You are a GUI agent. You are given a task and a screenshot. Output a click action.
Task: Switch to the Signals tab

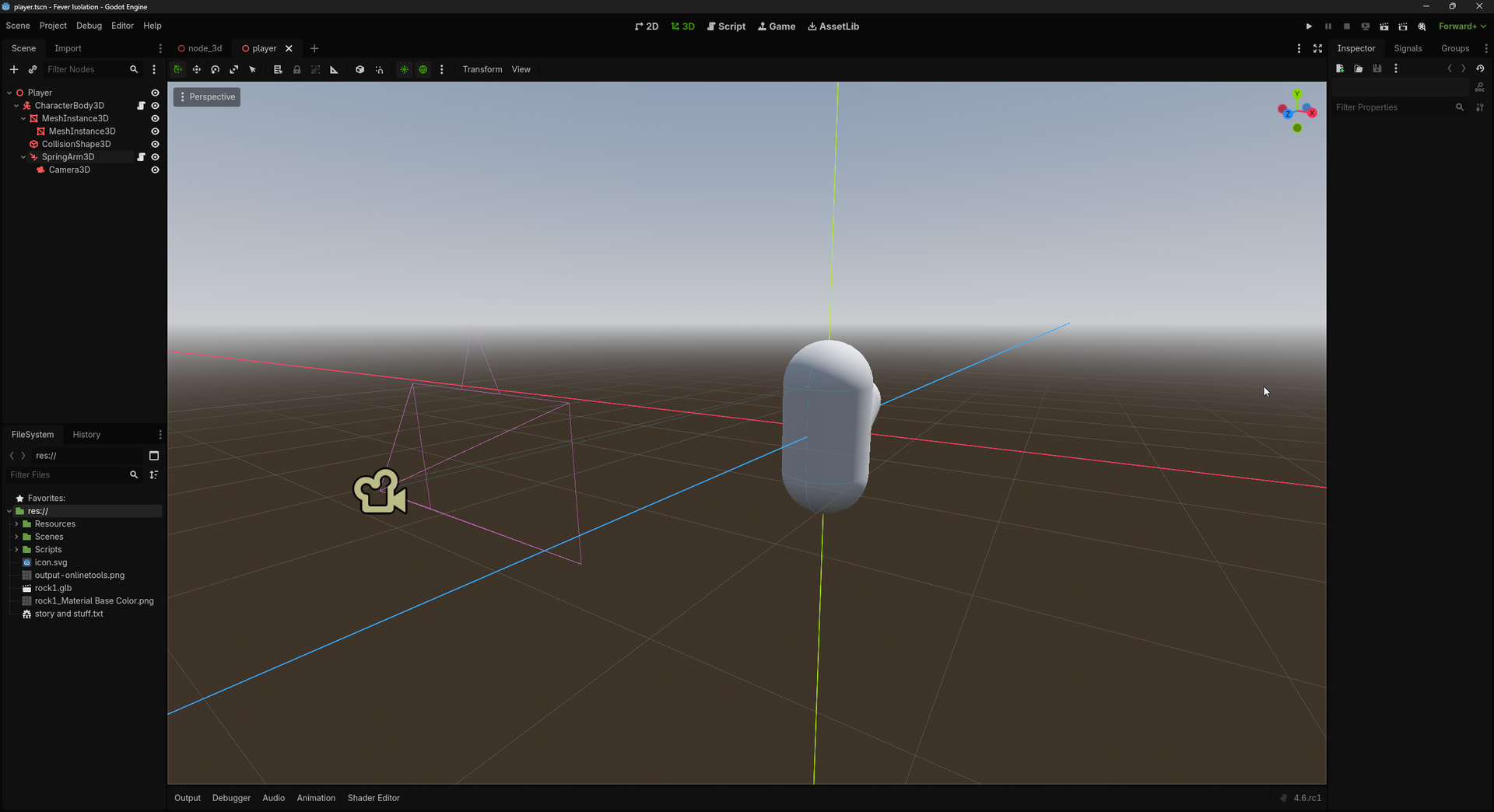[x=1408, y=48]
